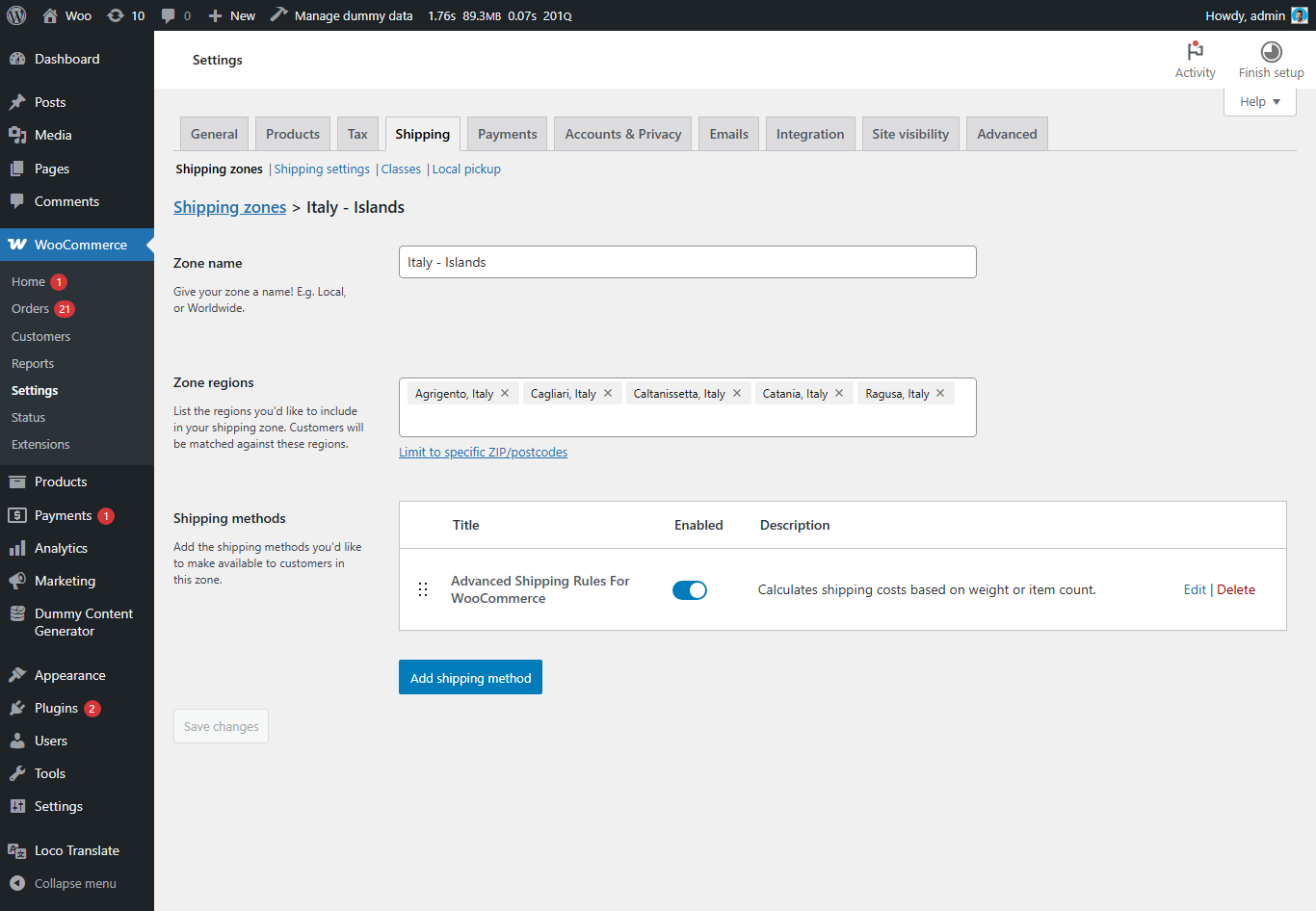This screenshot has height=911, width=1316.
Task: Switch to the General settings tab
Action: pyautogui.click(x=214, y=134)
